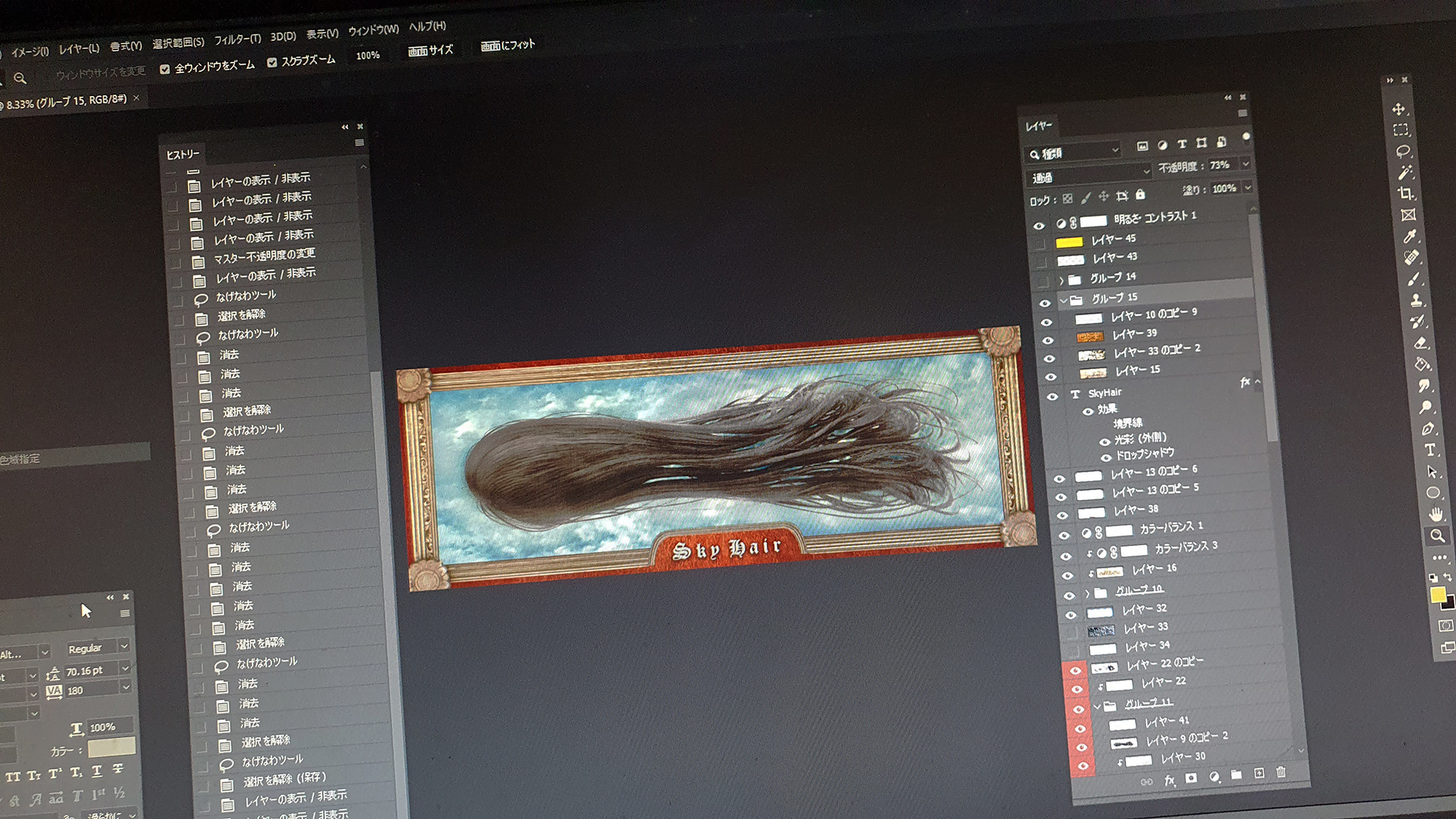Click the lock all padlock icon

[x=1140, y=194]
